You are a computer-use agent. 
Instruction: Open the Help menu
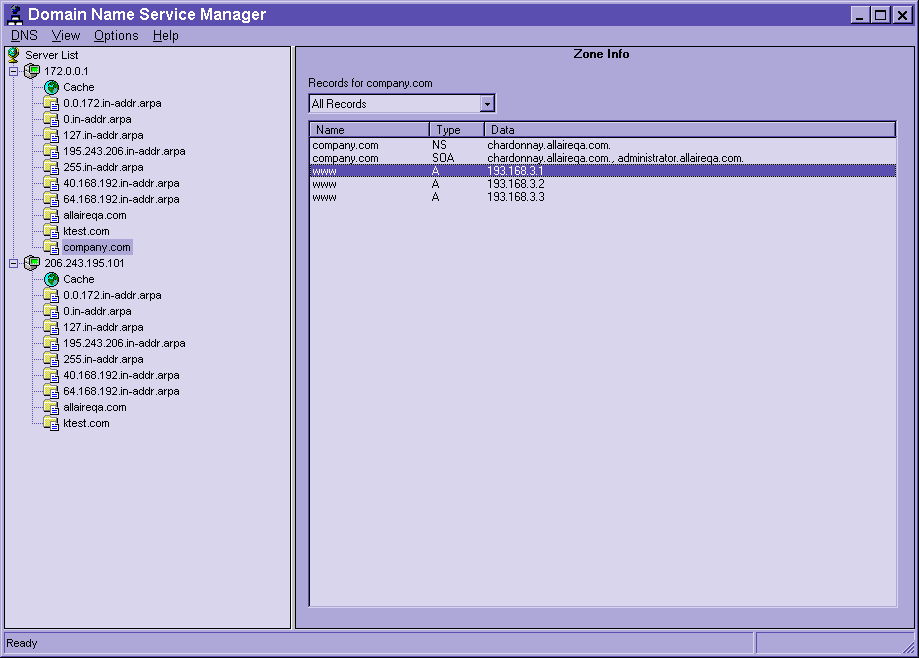coord(165,35)
